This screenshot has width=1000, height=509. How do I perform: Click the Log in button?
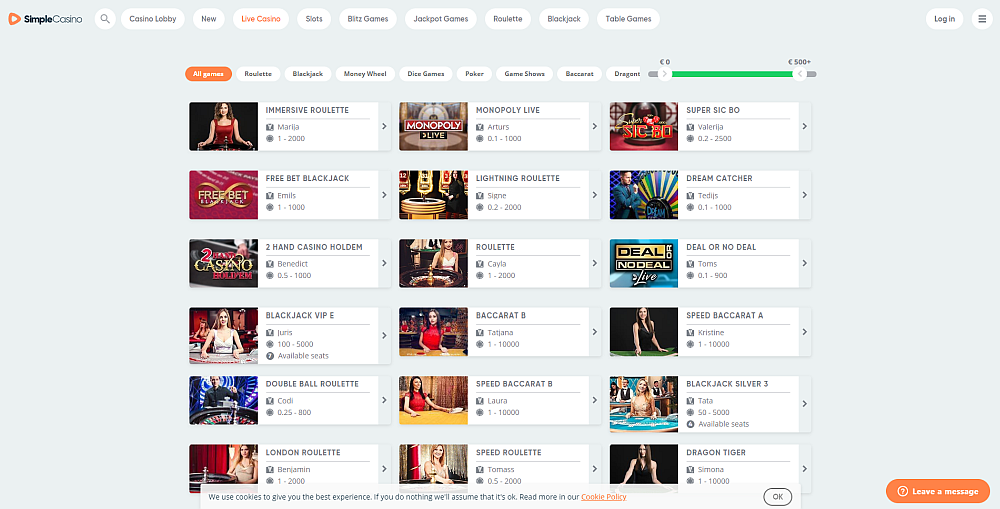coord(944,19)
